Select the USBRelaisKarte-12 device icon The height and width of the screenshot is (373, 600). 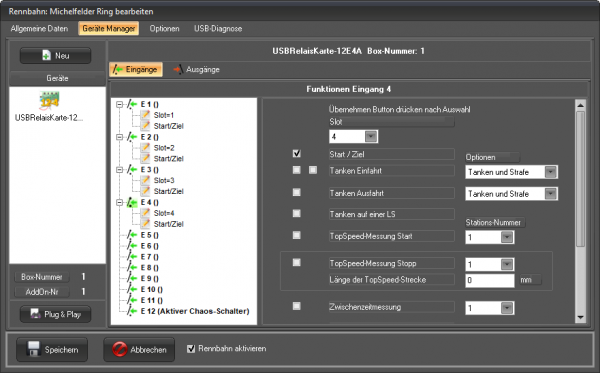pyautogui.click(x=49, y=100)
